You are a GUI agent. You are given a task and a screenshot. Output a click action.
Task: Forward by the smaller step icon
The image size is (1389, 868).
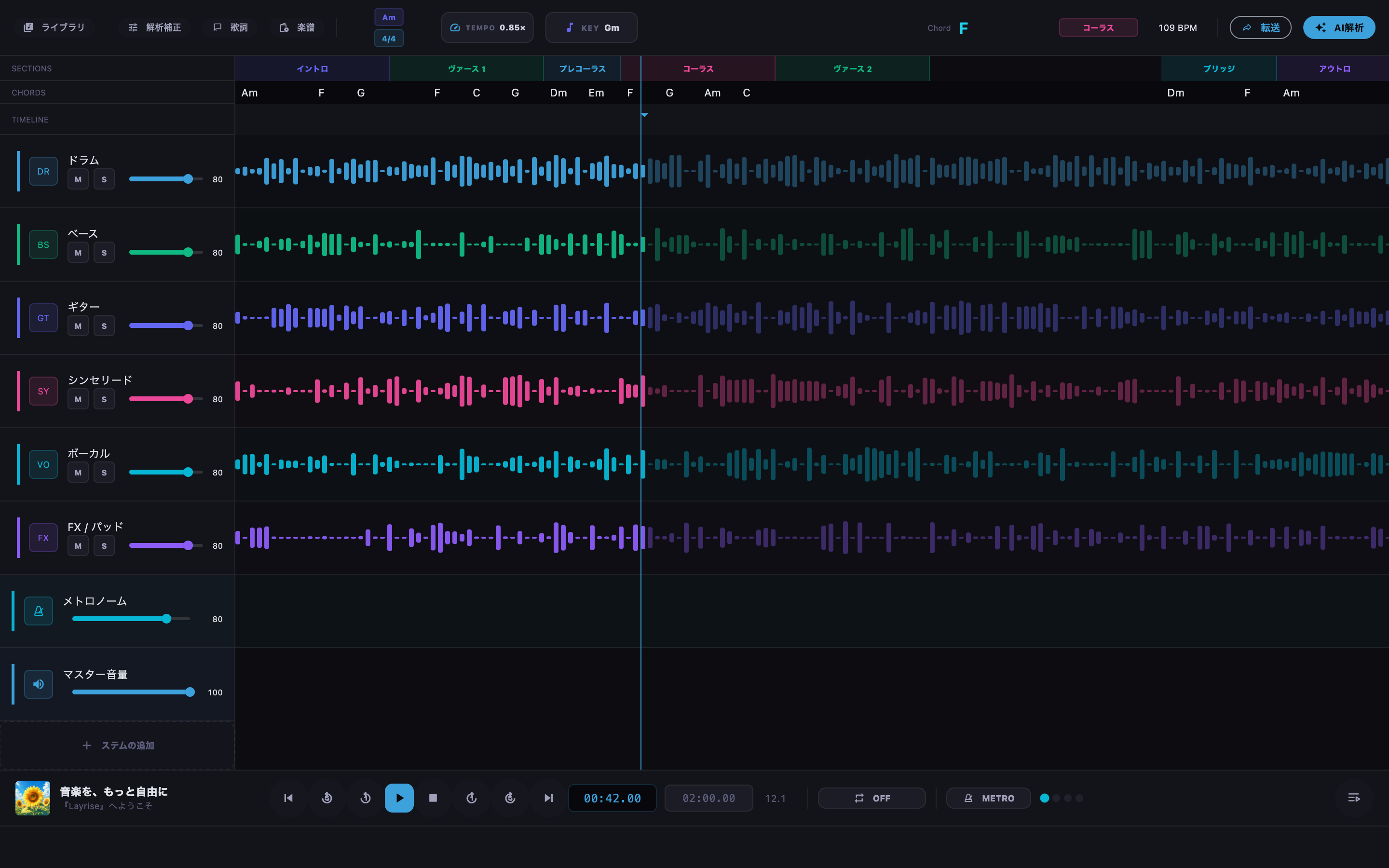click(472, 798)
